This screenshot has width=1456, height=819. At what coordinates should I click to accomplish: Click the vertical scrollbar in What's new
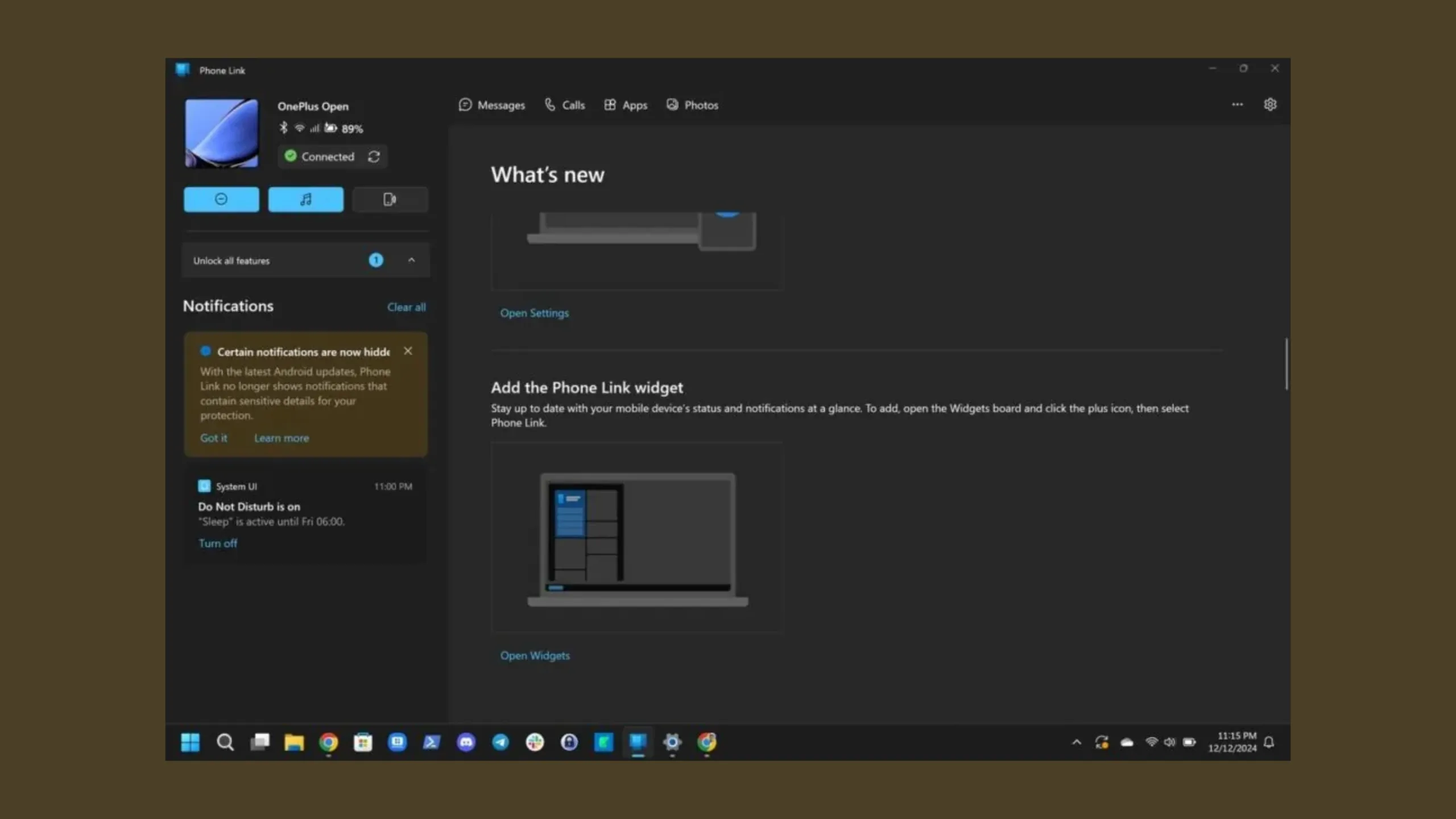coord(1286,364)
